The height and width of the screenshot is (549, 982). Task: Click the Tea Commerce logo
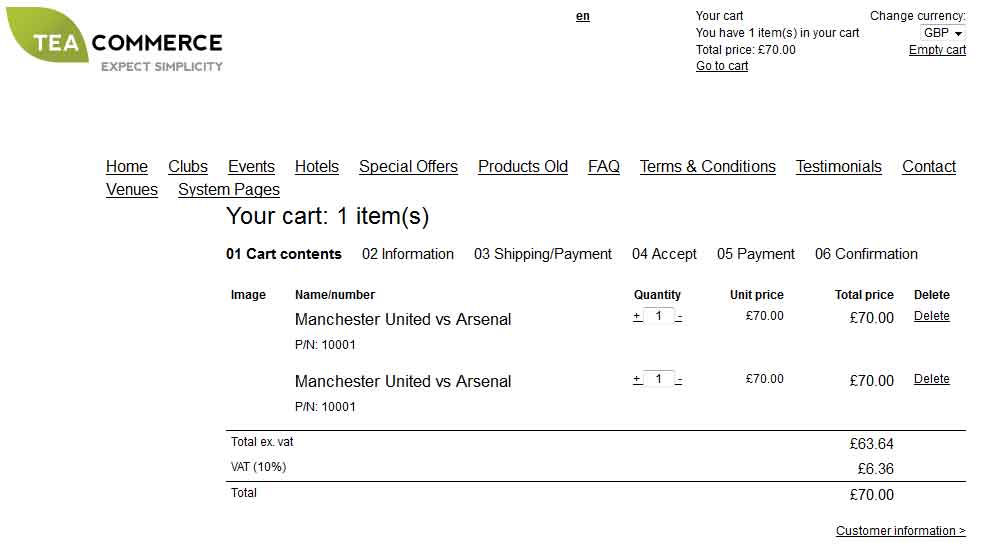pyautogui.click(x=114, y=41)
